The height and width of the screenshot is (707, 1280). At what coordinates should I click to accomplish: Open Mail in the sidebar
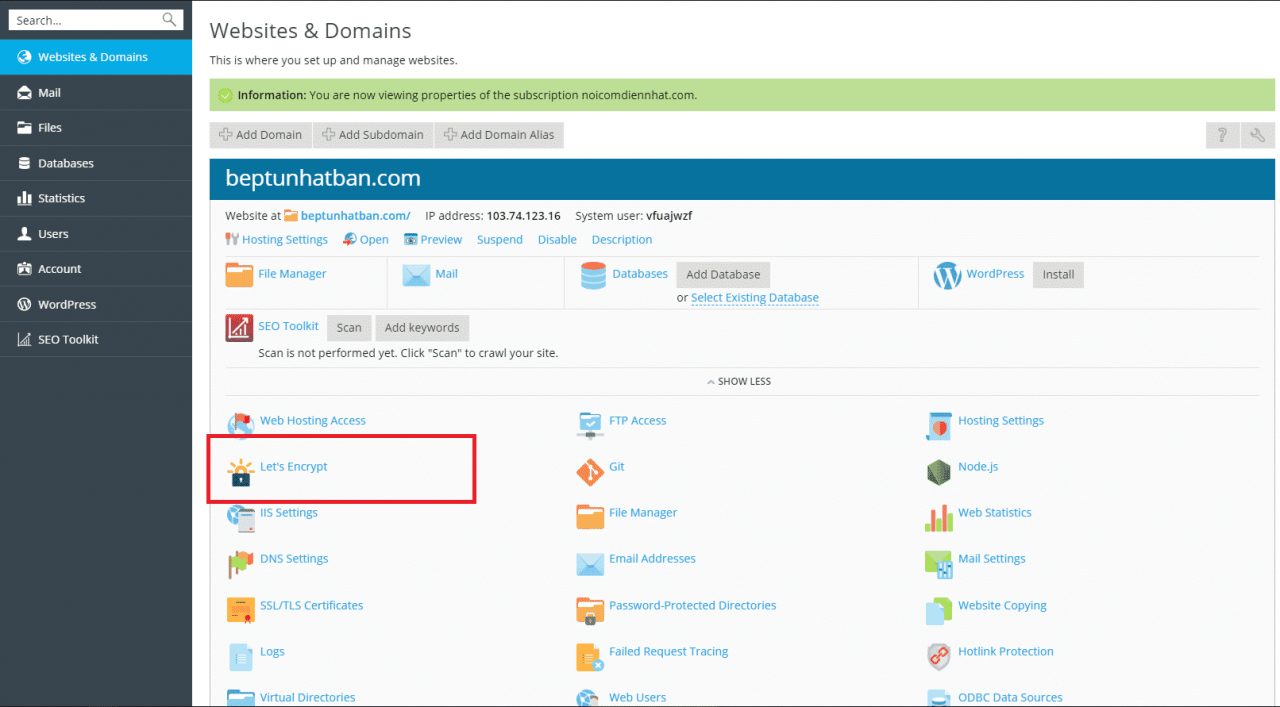[96, 92]
